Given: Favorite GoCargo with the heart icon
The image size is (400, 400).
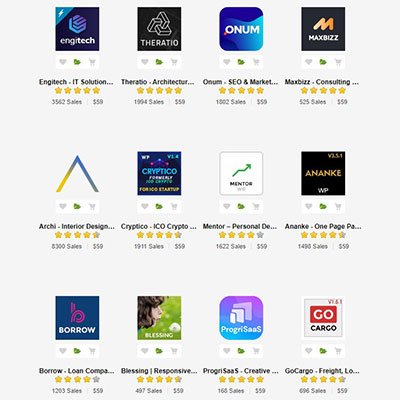Looking at the screenshot, I should pyautogui.click(x=309, y=351).
